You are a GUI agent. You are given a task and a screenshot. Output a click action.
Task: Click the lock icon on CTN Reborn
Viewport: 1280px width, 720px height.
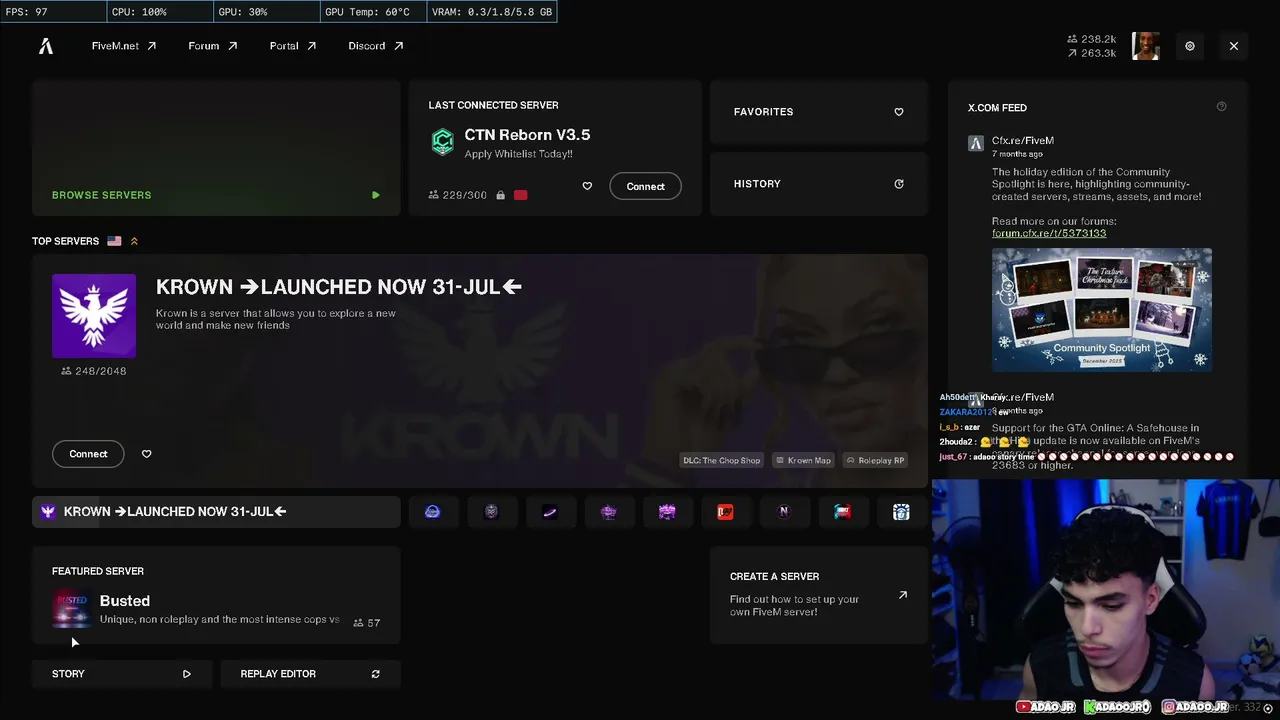(x=499, y=195)
